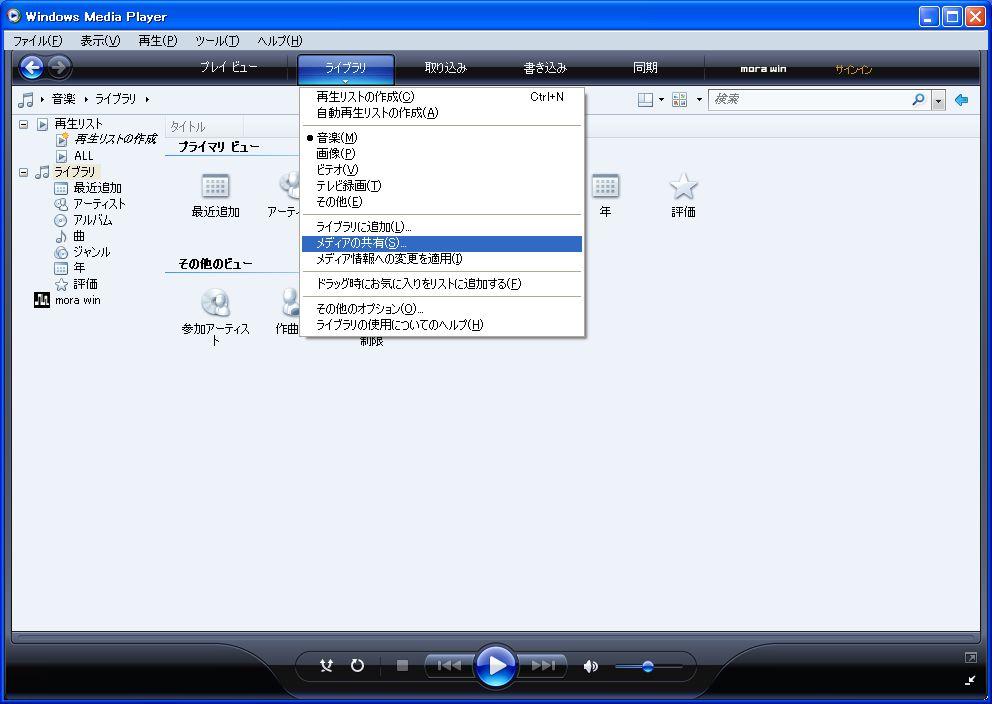Image resolution: width=992 pixels, height=704 pixels.
Task: Click the layout options icon beside search
Action: pos(645,100)
